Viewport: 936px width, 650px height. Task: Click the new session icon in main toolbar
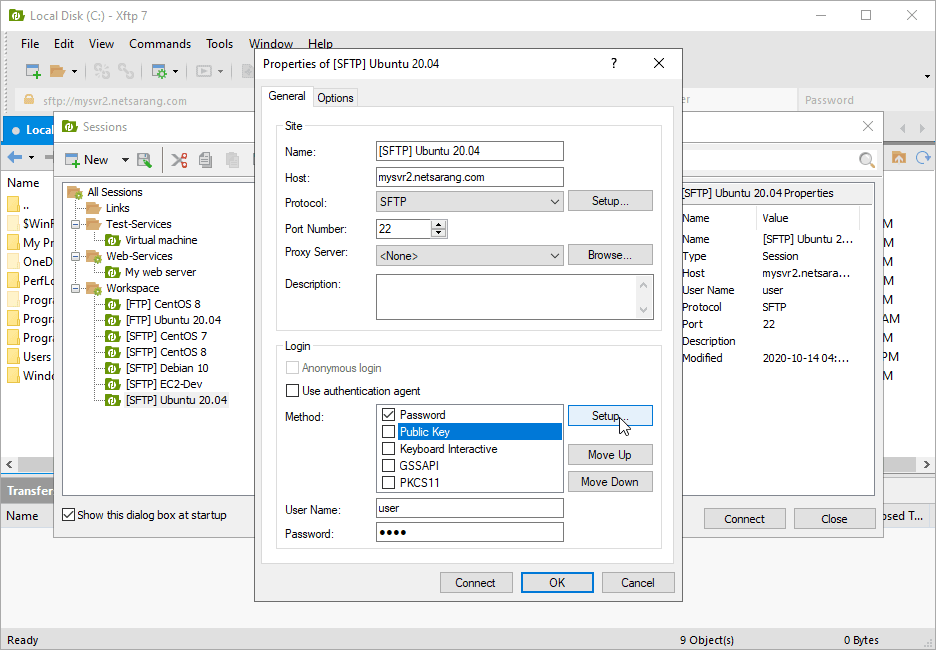tap(33, 72)
